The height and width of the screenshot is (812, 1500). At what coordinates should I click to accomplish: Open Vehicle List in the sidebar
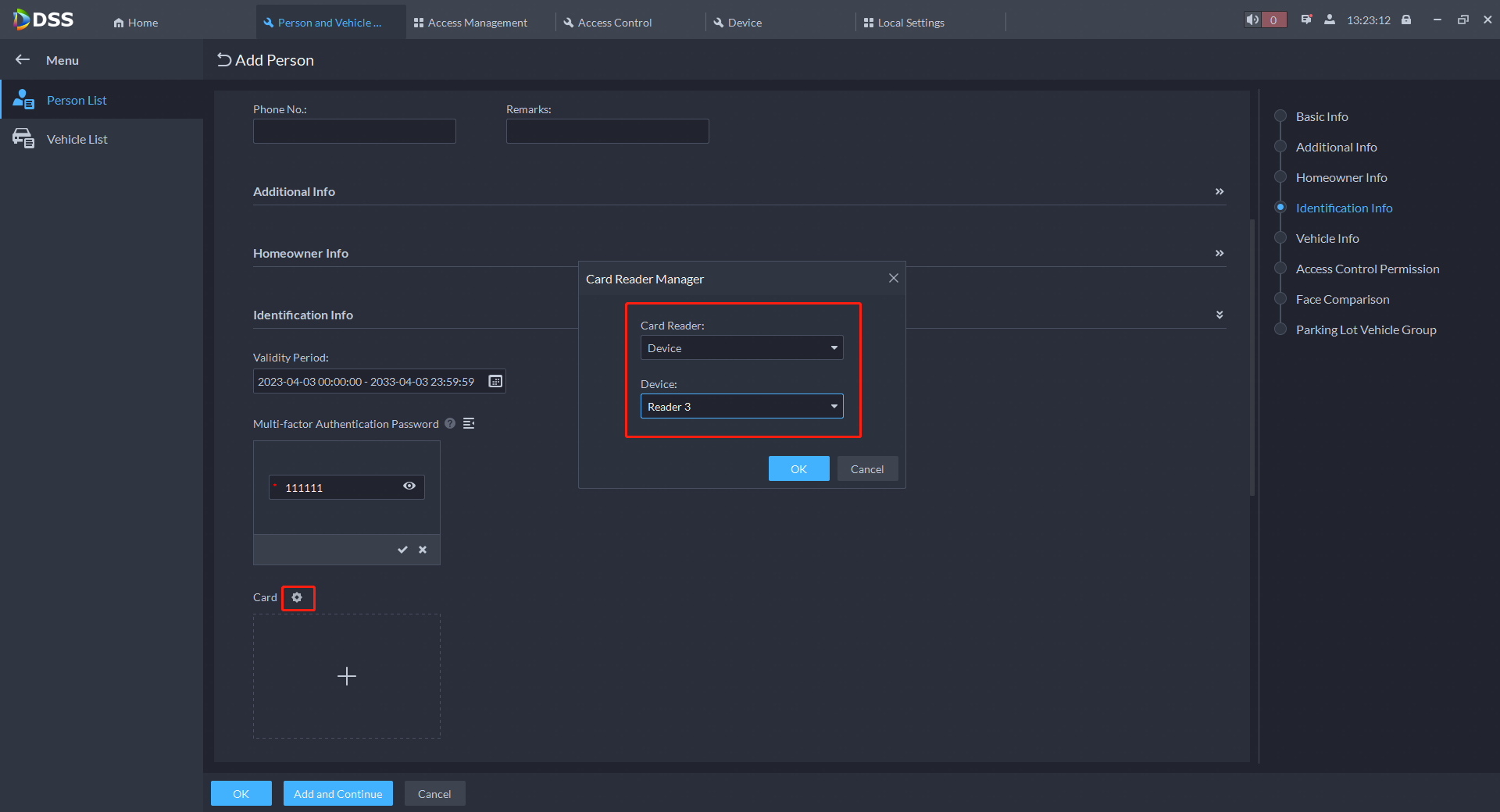coord(77,139)
